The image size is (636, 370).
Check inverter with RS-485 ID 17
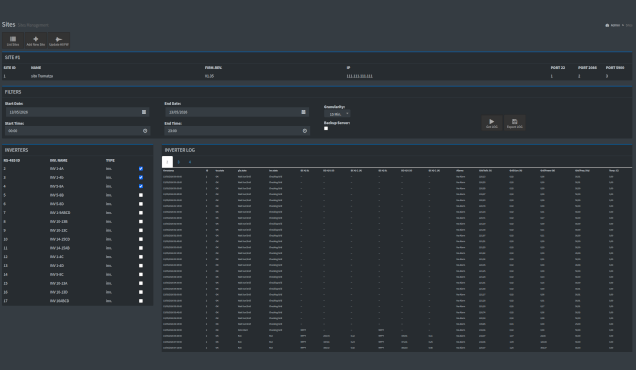pos(141,301)
